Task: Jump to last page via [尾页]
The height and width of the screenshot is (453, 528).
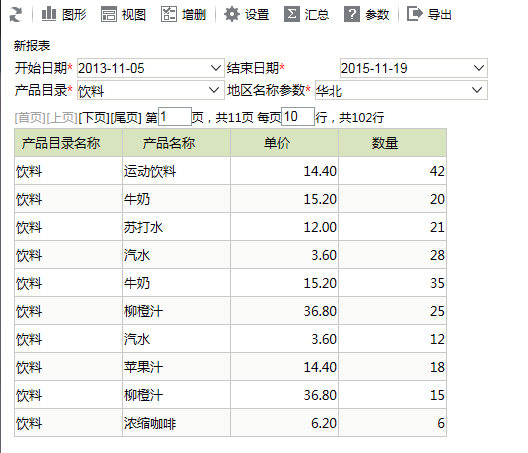Action: (x=126, y=118)
